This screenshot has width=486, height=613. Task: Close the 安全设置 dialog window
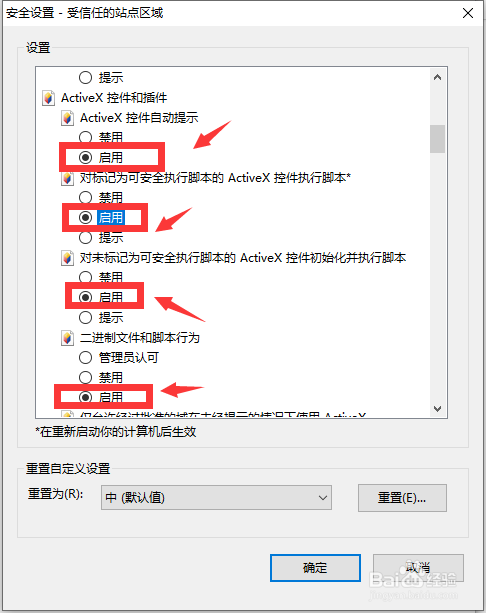click(468, 13)
